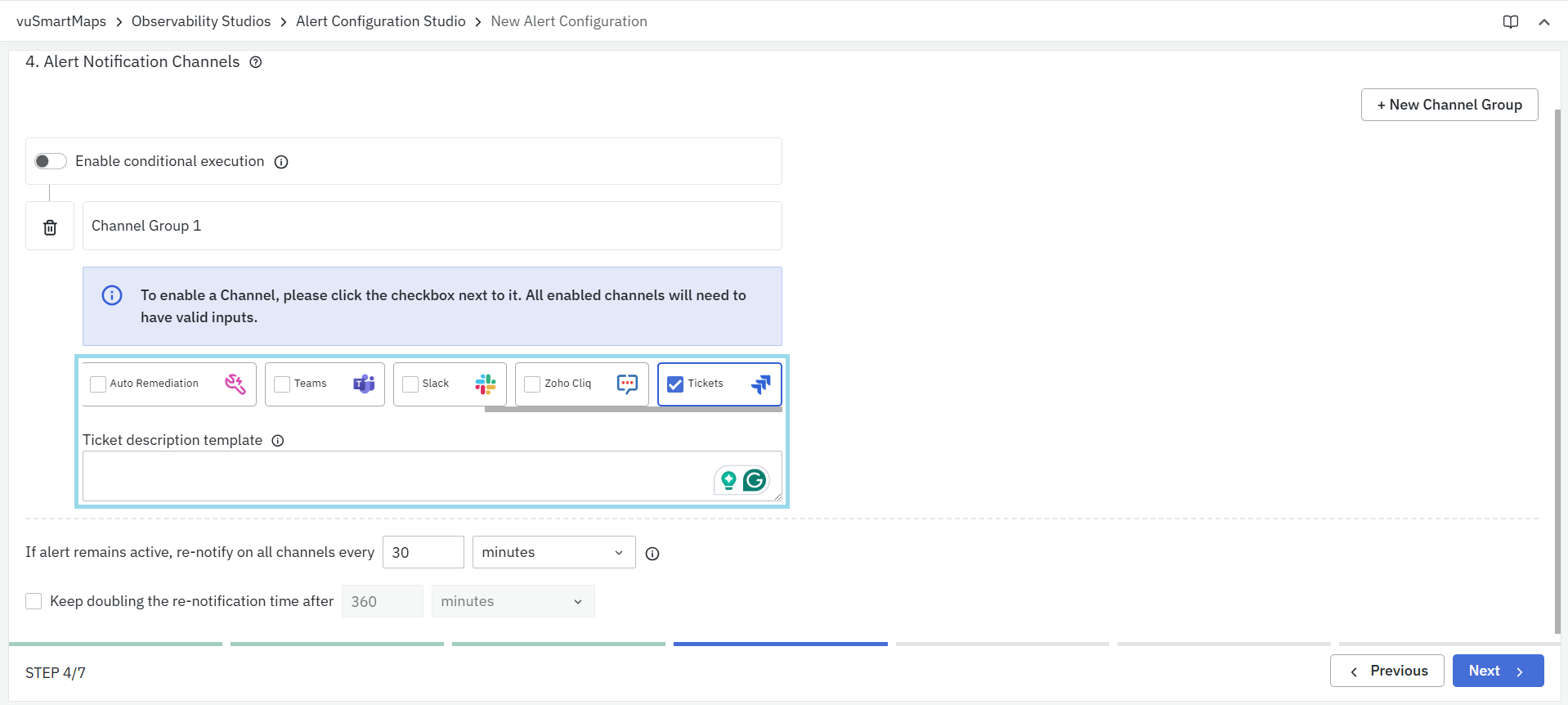Viewport: 1568px width, 705px height.
Task: Click the trash icon for Channel Group 1
Action: coord(50,227)
